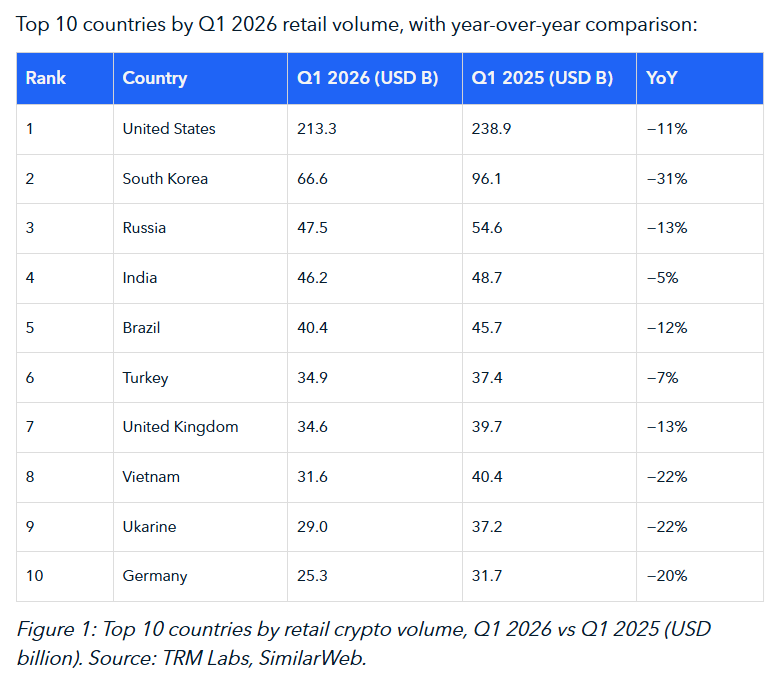Screen dimensions: 779x696
Task: Select the Vietnam country cell
Action: (x=151, y=477)
